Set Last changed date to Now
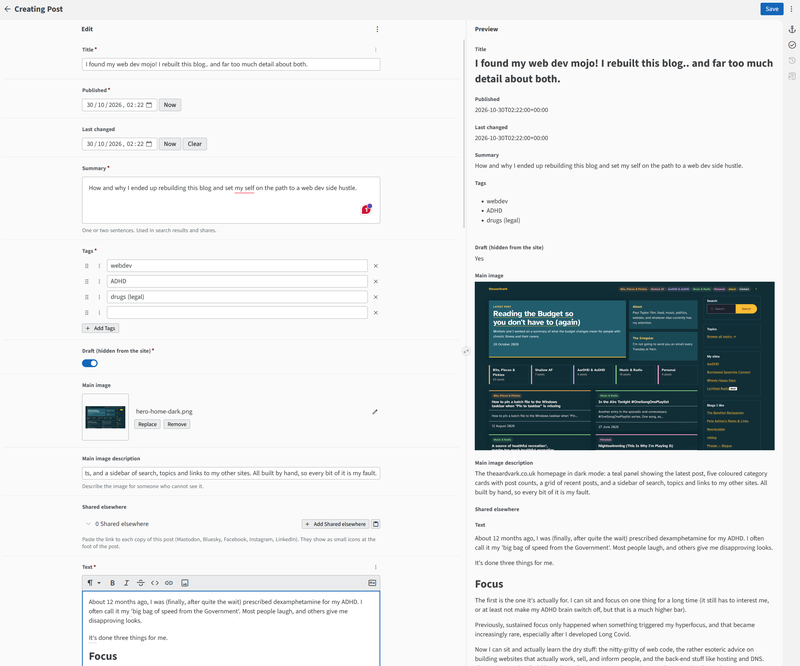Screen dimensions: 800x666 170,144
